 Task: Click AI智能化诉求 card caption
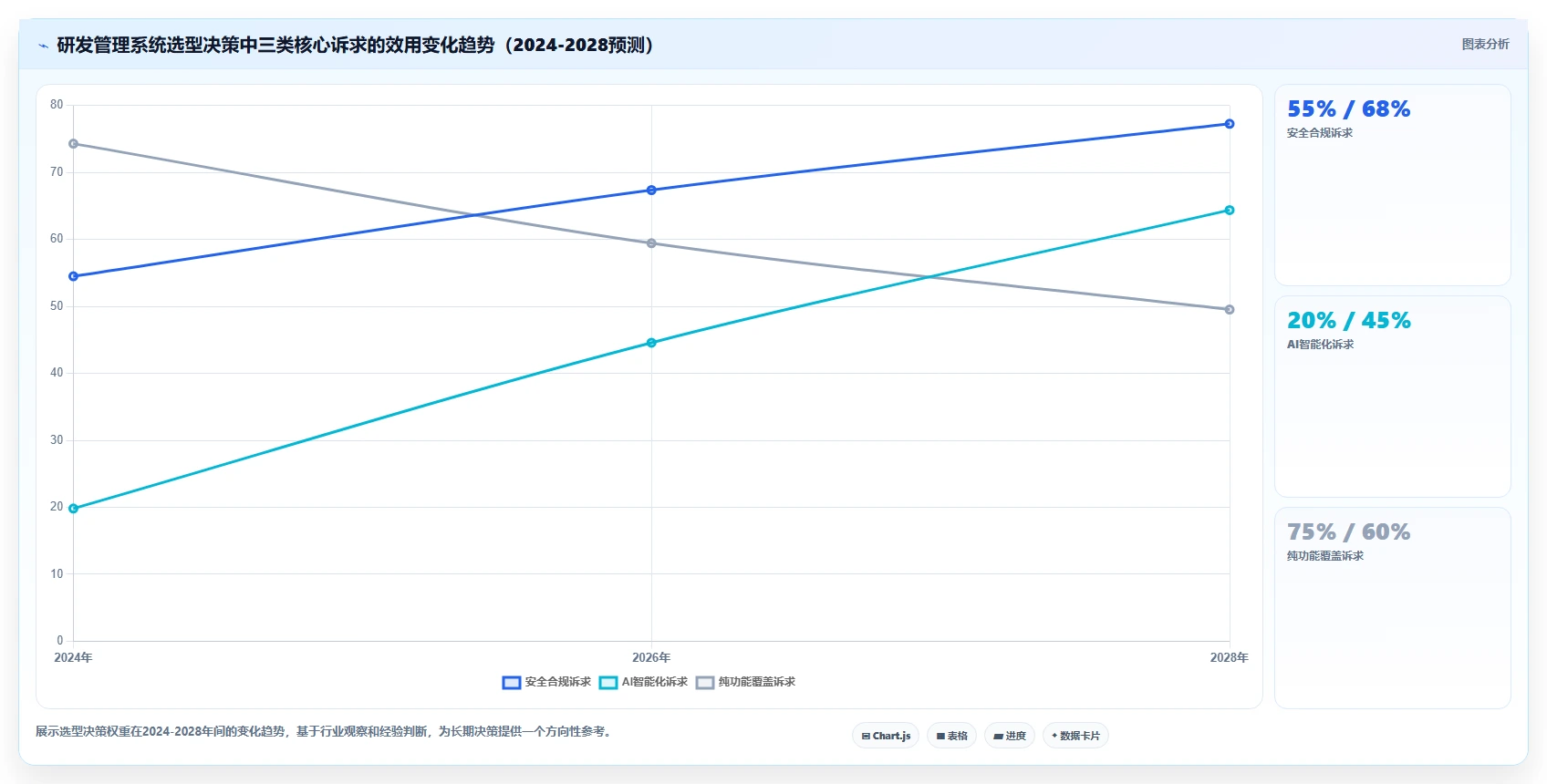(1320, 345)
